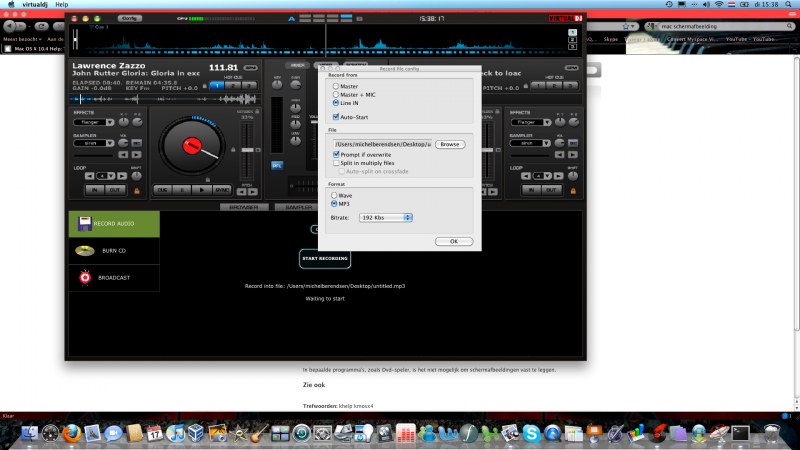This screenshot has height=450, width=800.
Task: Open right deck Flanger effects dropdown
Action: [531, 122]
